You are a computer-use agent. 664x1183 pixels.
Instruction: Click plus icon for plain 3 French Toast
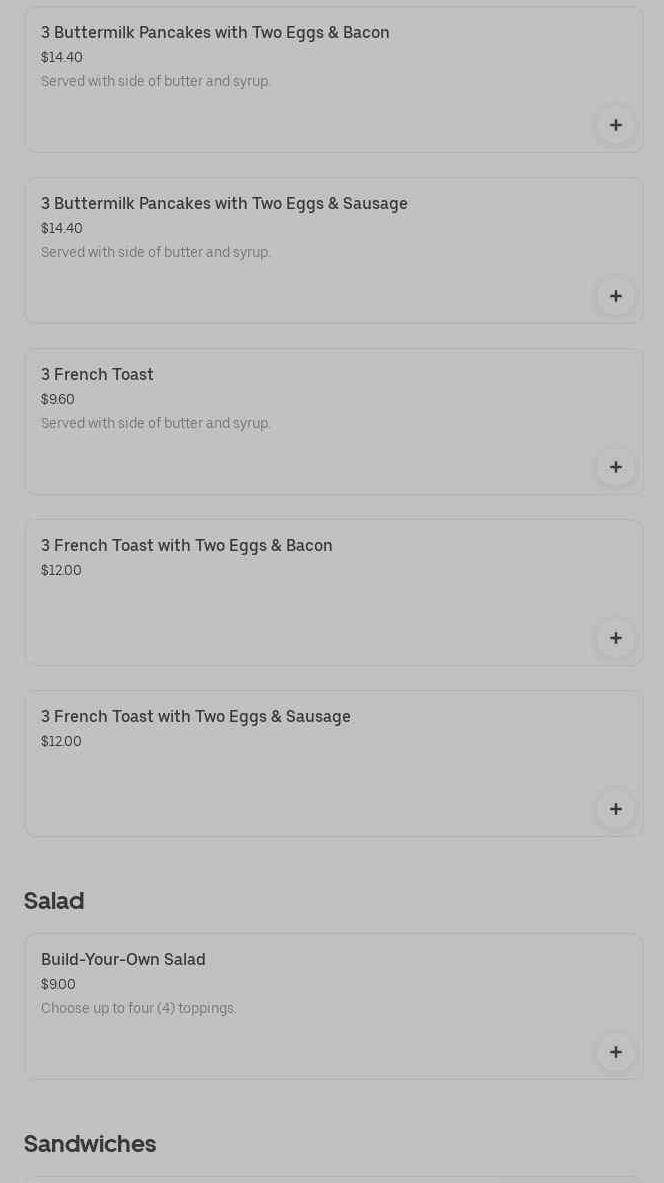pos(615,467)
